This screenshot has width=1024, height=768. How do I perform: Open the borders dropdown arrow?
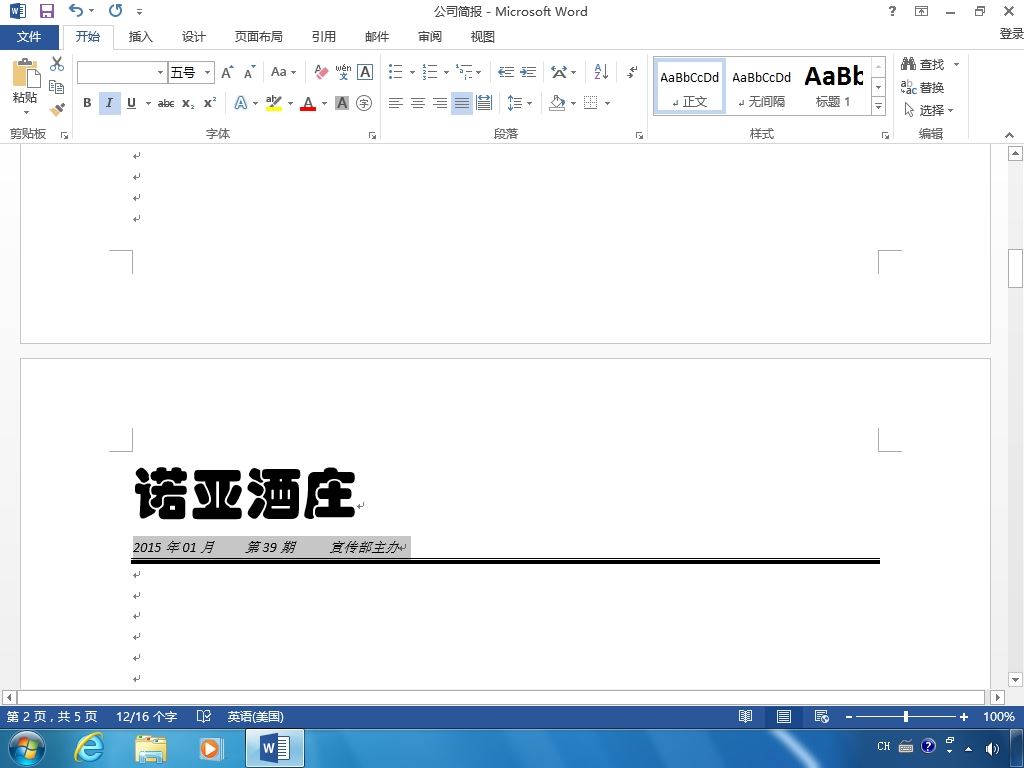[607, 103]
